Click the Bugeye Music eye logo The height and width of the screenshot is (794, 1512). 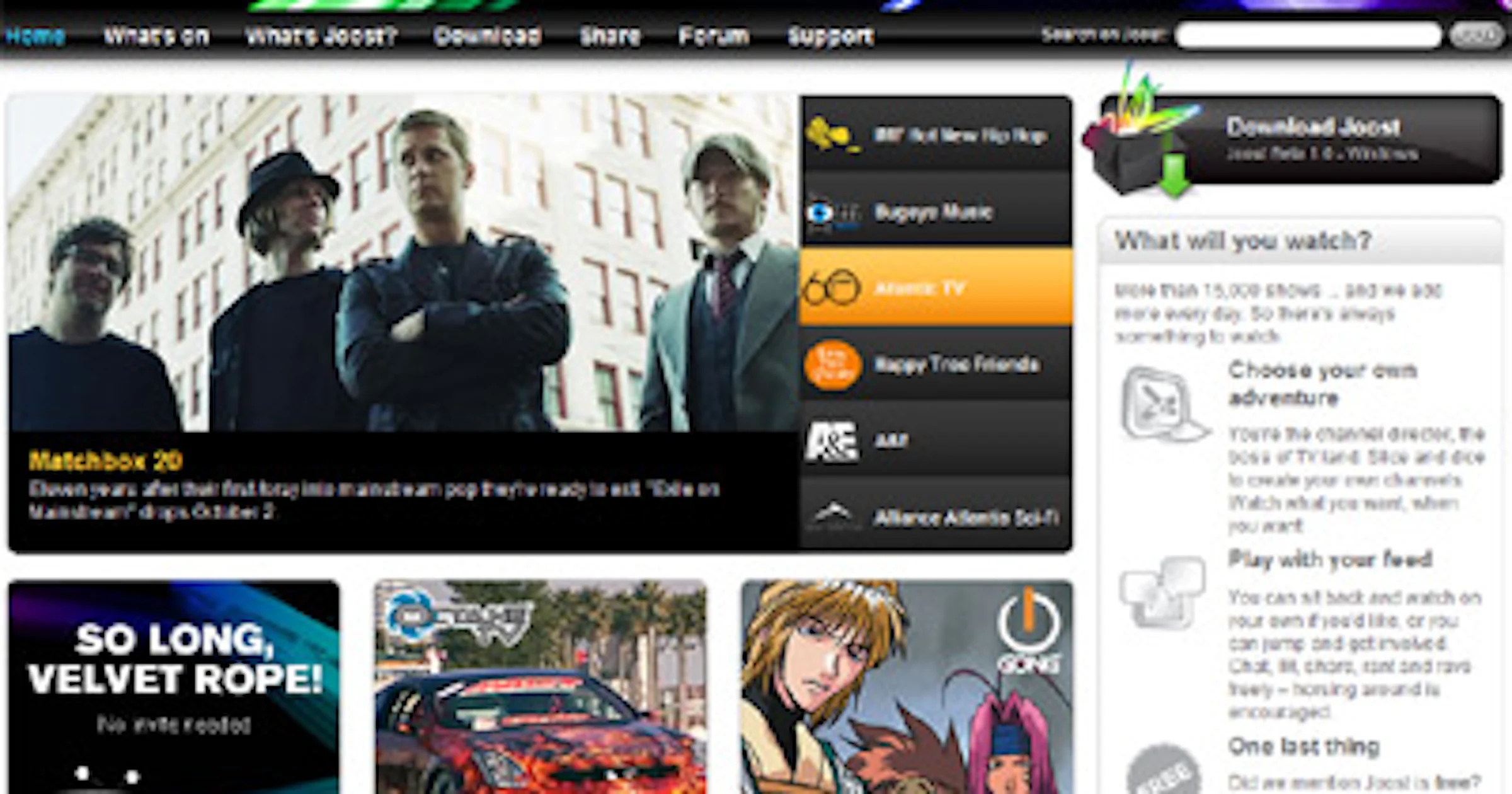[833, 213]
